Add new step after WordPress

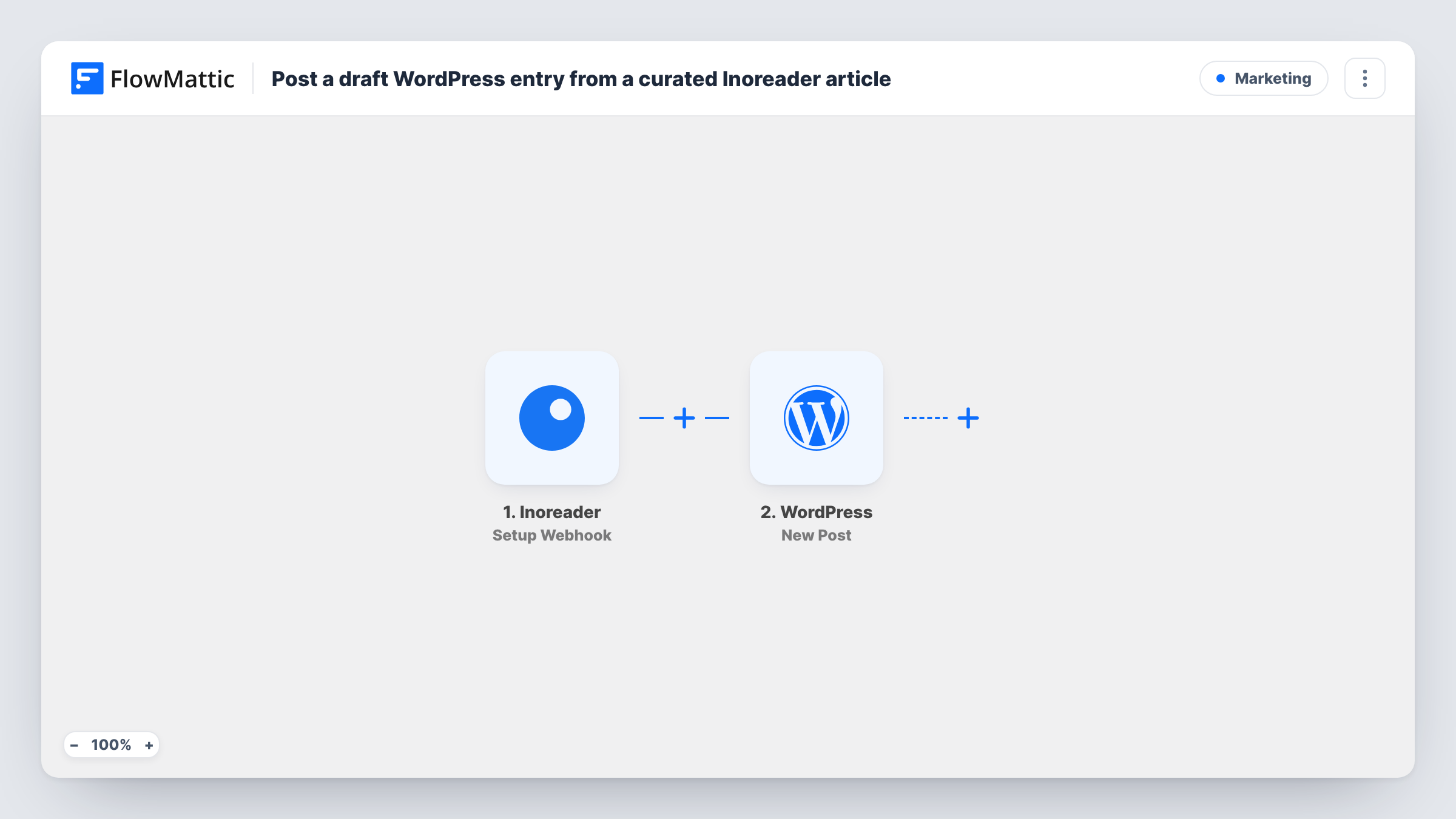968,418
